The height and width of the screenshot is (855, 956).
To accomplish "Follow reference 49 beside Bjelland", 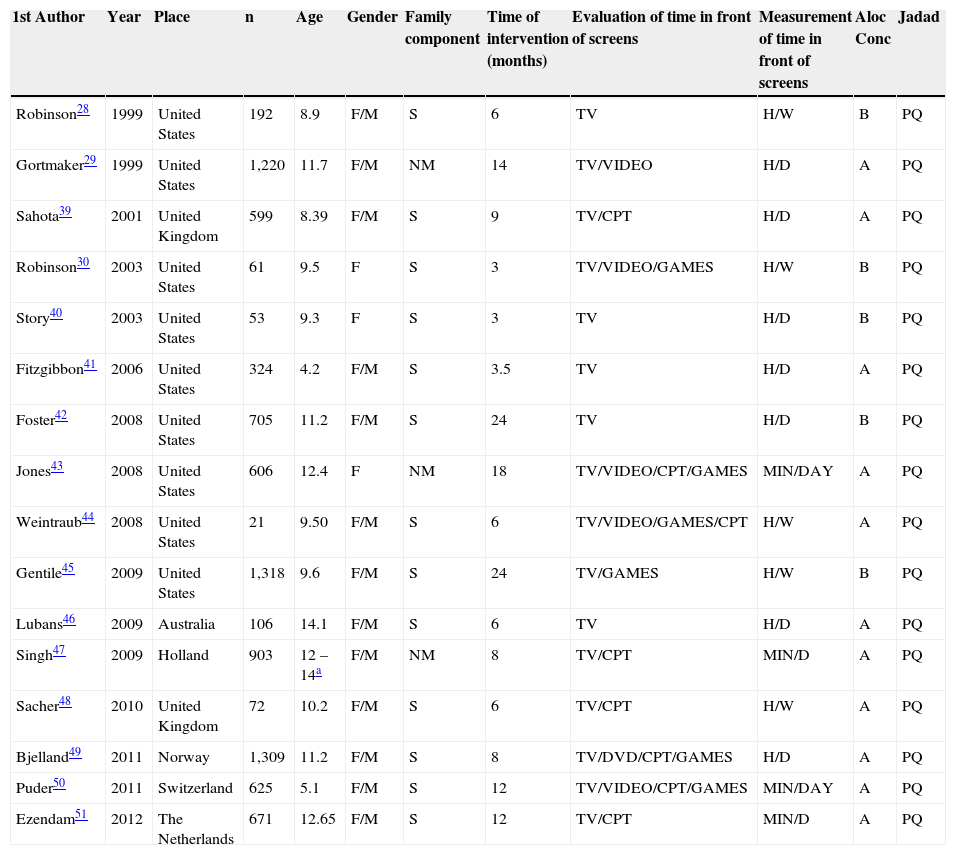I will [x=76, y=753].
